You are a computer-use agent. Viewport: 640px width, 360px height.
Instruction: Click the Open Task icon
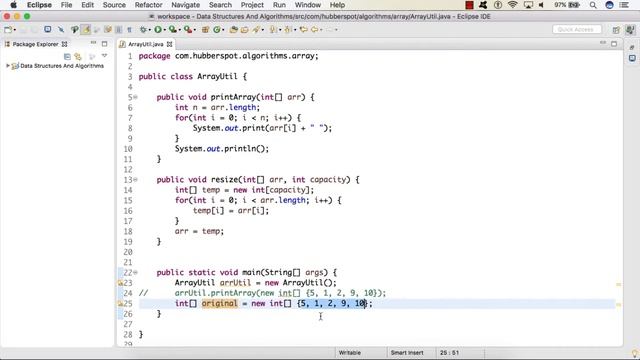(244, 29)
